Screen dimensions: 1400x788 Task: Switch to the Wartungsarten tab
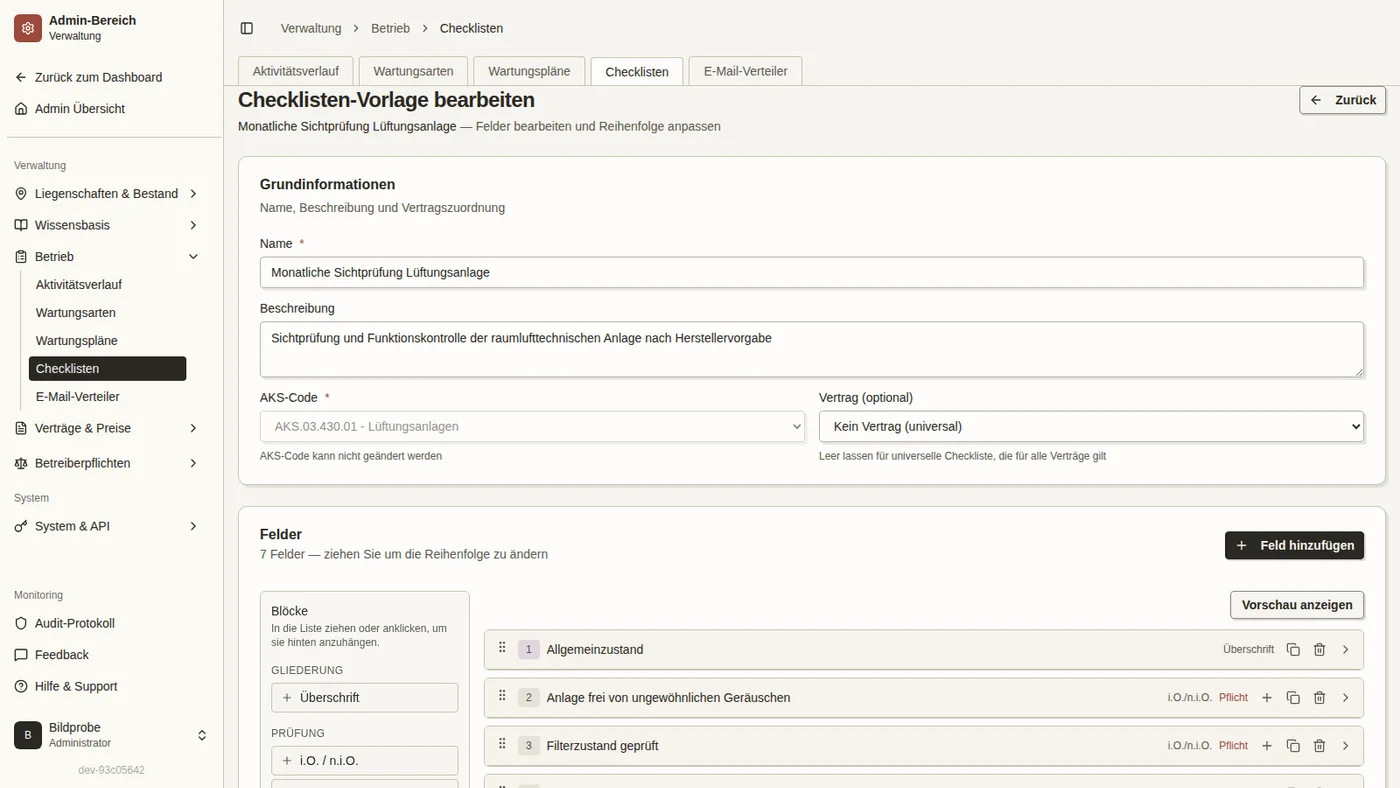point(413,72)
